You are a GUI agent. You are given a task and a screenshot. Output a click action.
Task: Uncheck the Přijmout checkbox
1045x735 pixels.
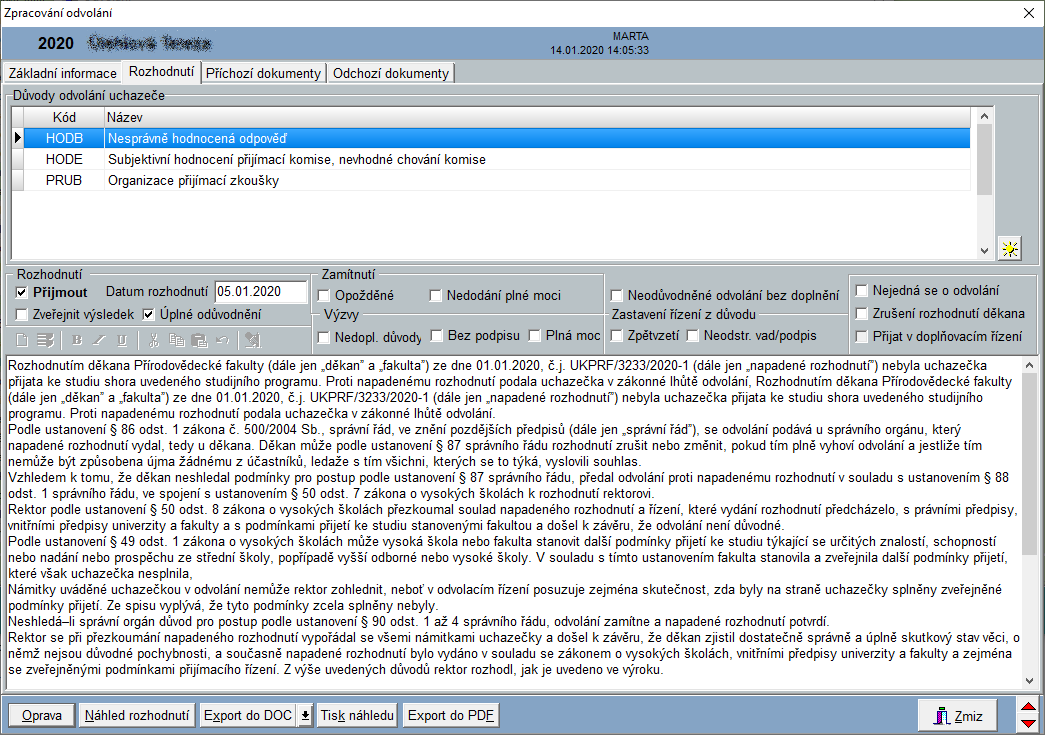tap(23, 293)
